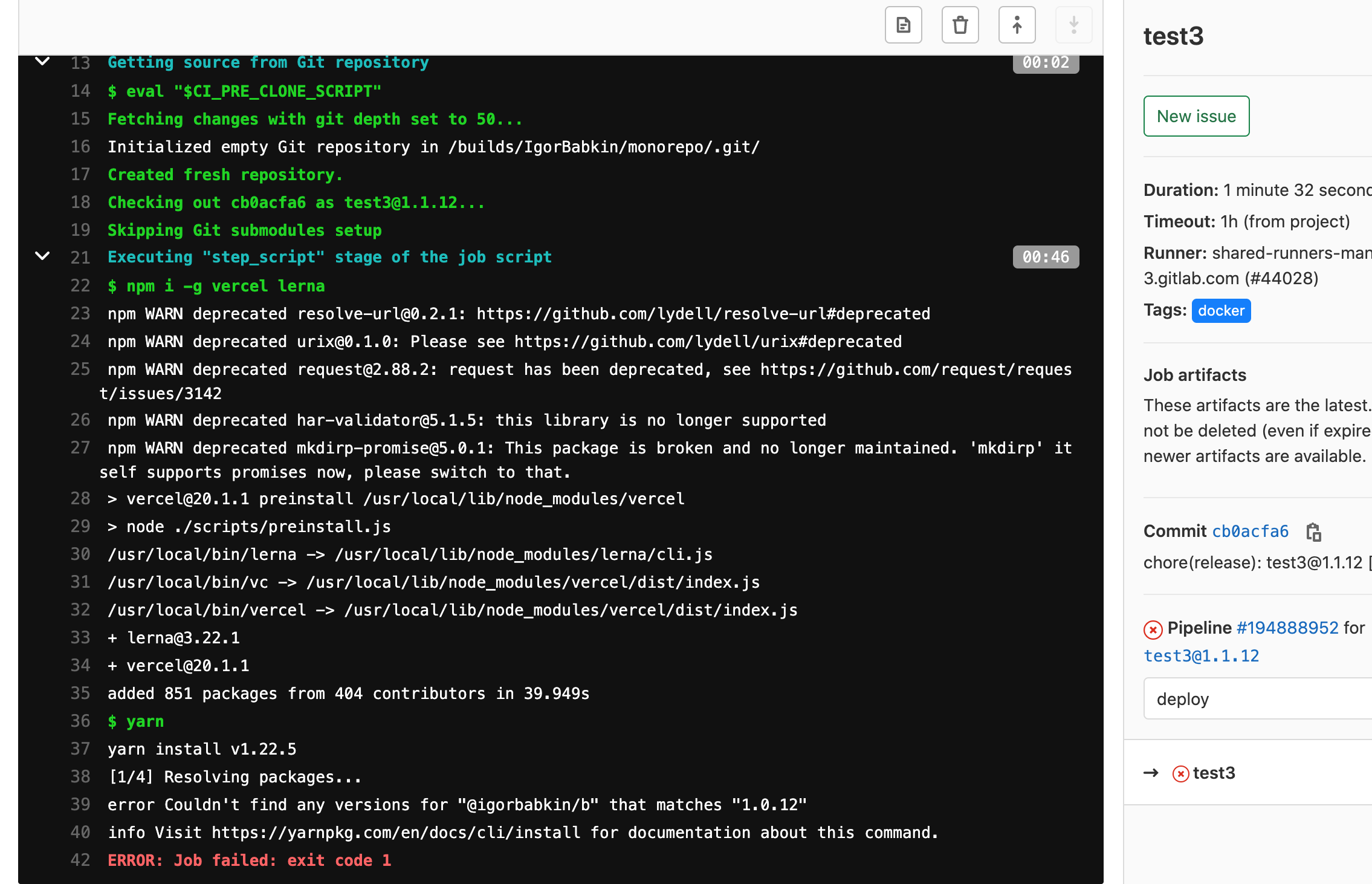Open commit cb0acfa6
Image resolution: width=1372 pixels, height=884 pixels.
click(1251, 531)
